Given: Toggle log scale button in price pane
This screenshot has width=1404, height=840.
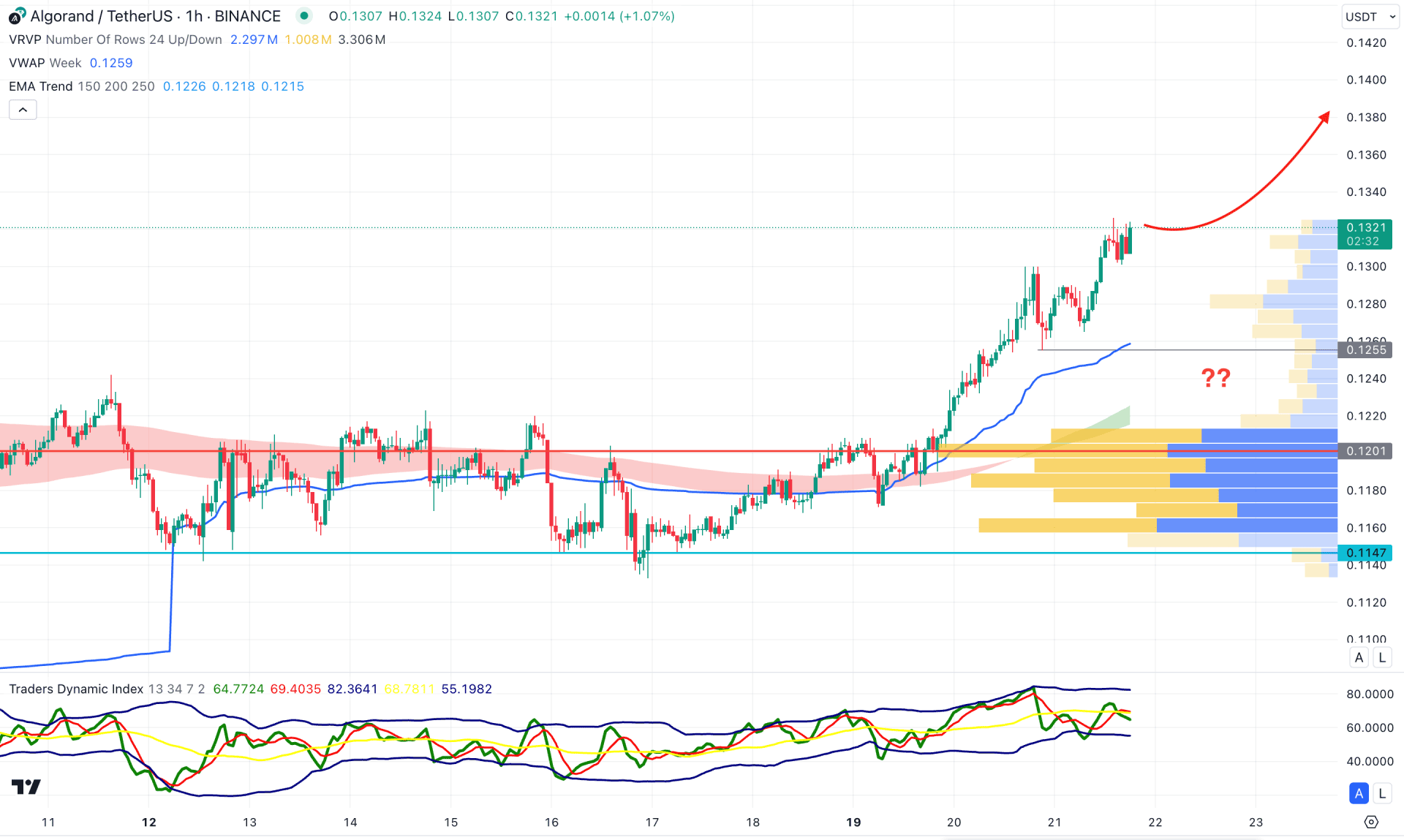Looking at the screenshot, I should click(1381, 657).
